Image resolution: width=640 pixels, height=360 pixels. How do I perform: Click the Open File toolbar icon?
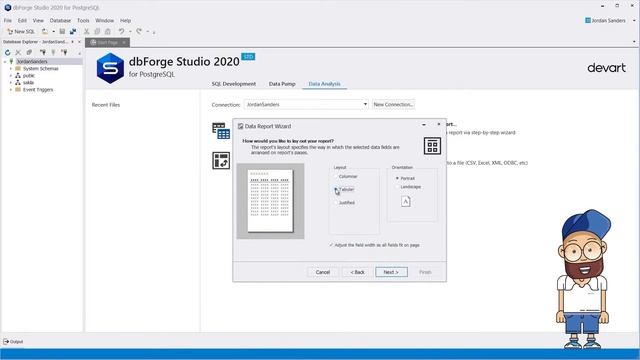[45, 31]
